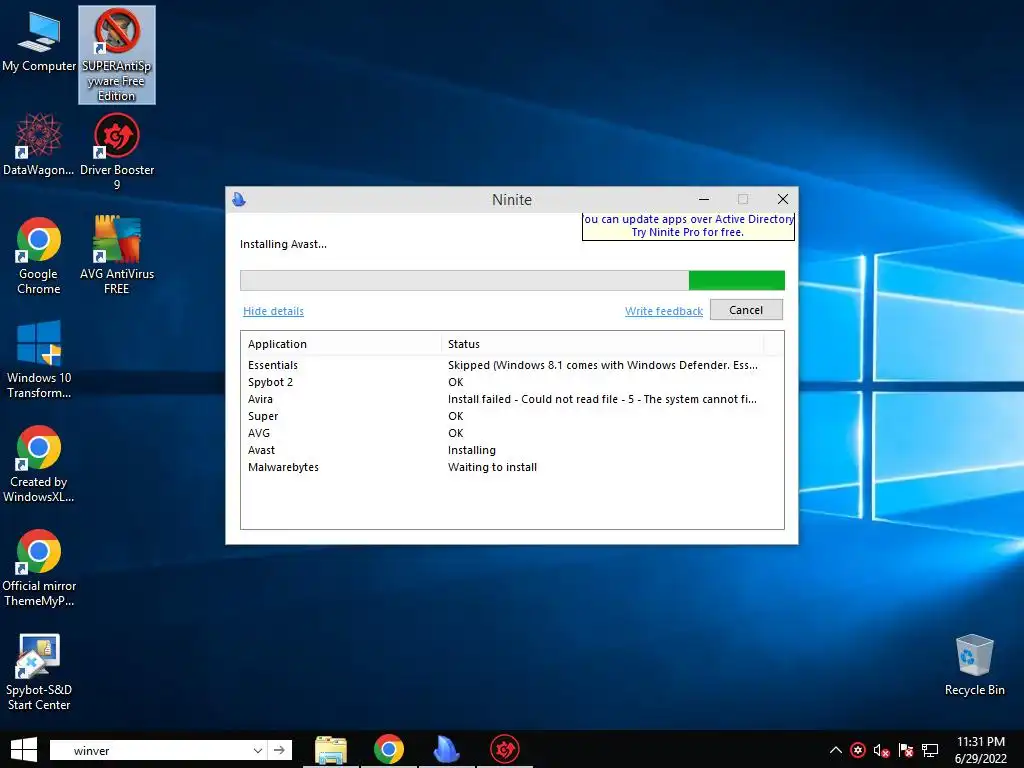
Task: Click the Application column header
Action: coord(341,344)
